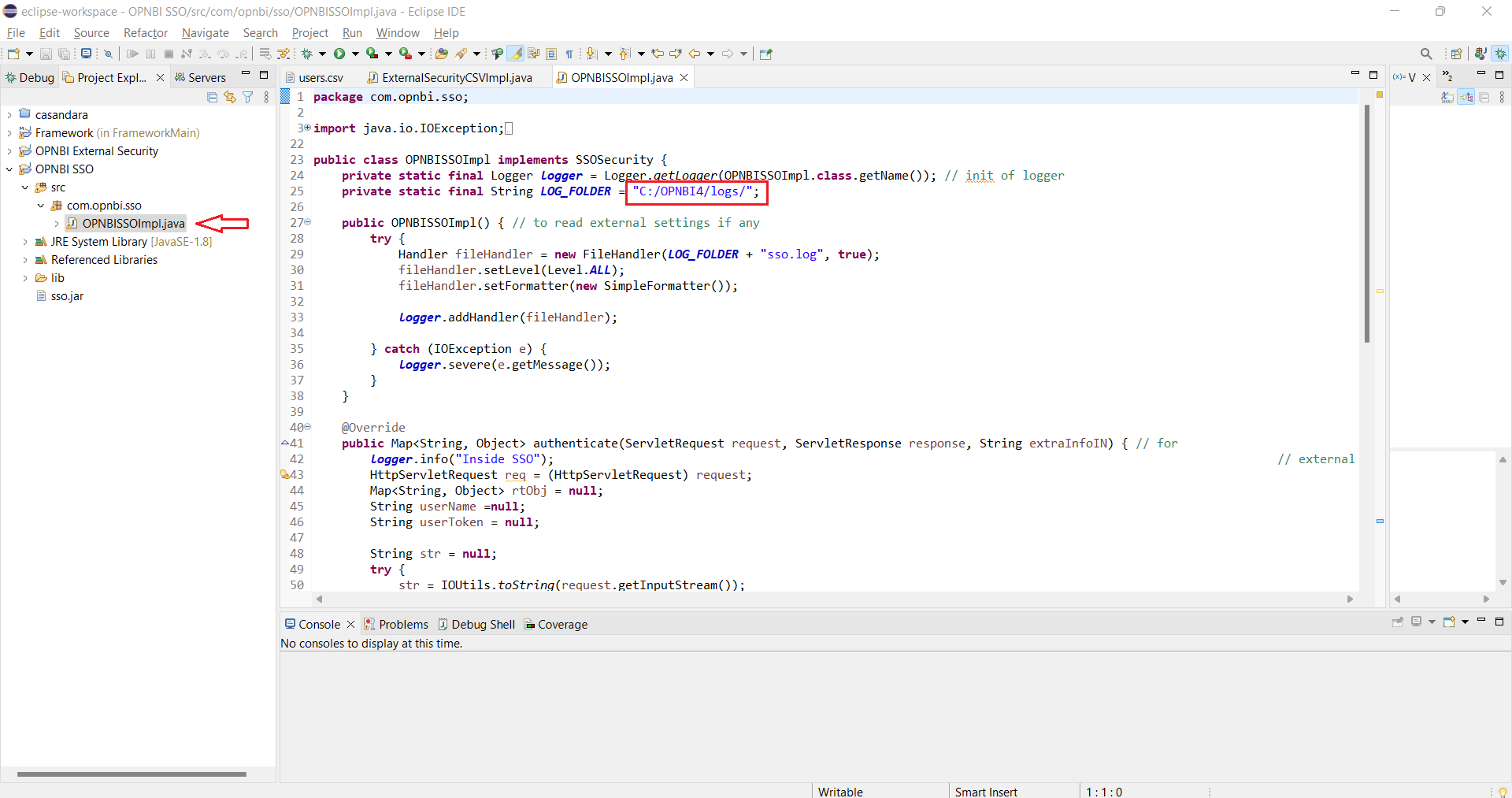The width and height of the screenshot is (1512, 798).
Task: Expand JRE System Library node
Action: click(25, 242)
